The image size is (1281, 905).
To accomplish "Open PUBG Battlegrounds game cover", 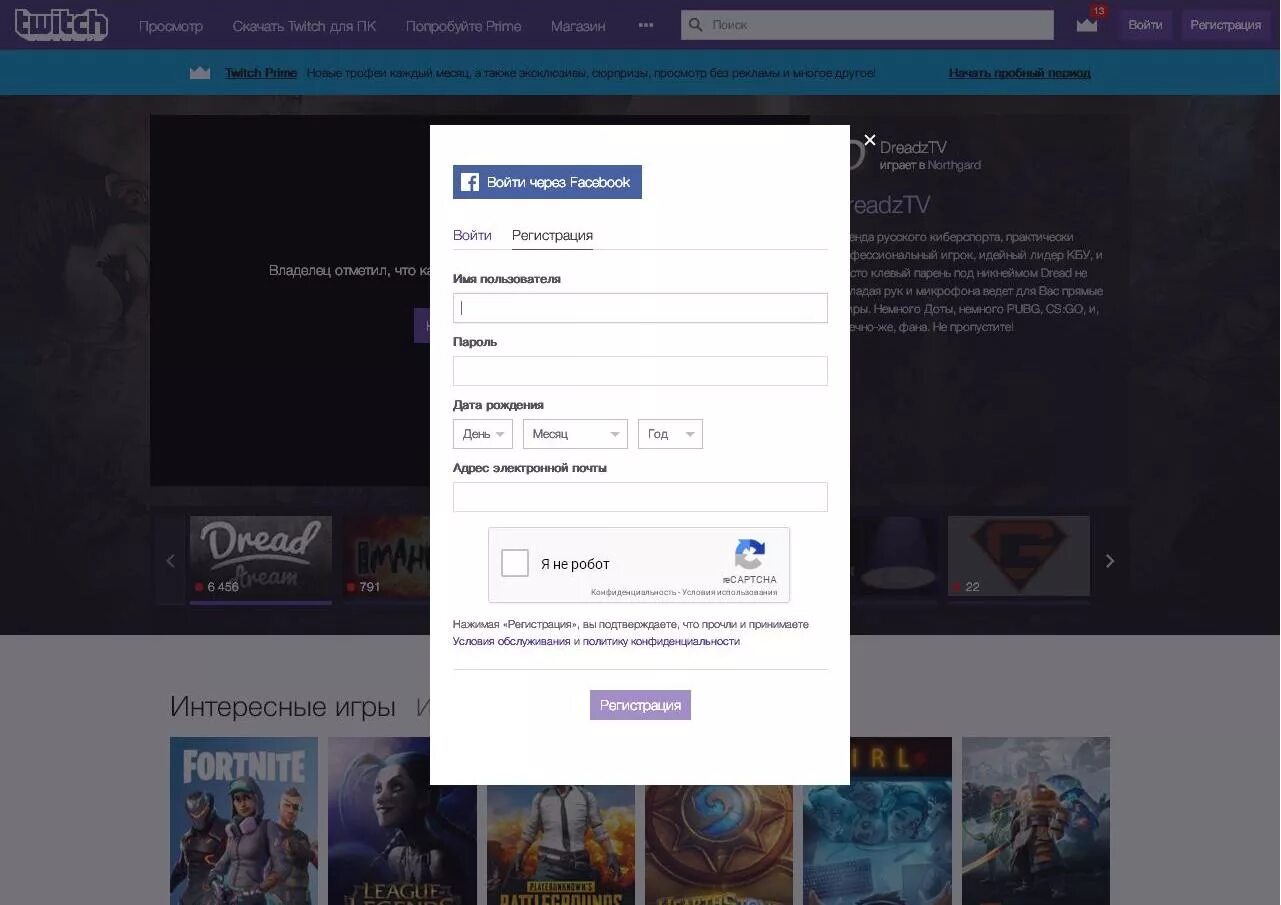I will pyautogui.click(x=561, y=845).
